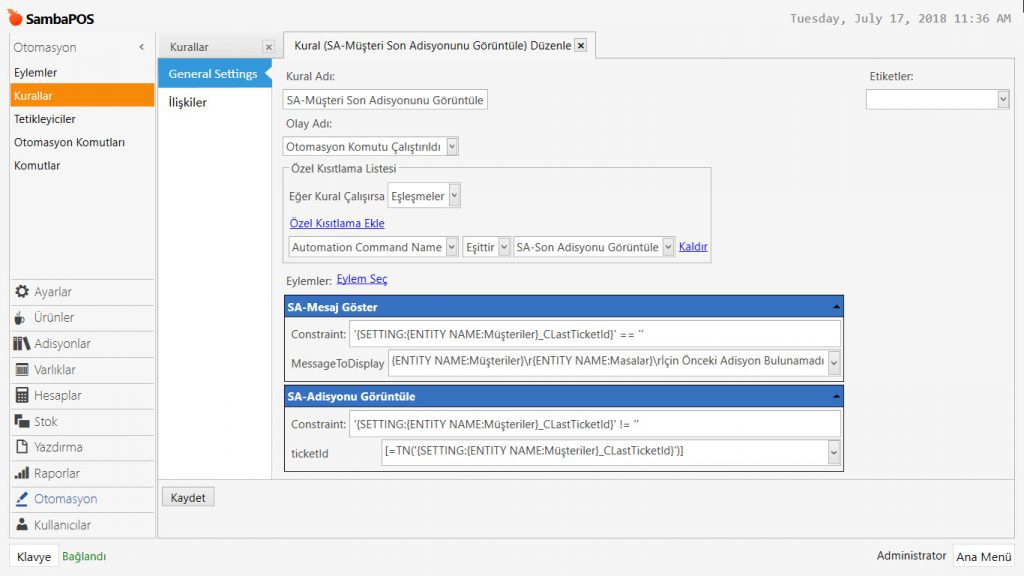Expand the Olay Adı event dropdown
Screen dimensions: 1024x576
(x=452, y=147)
